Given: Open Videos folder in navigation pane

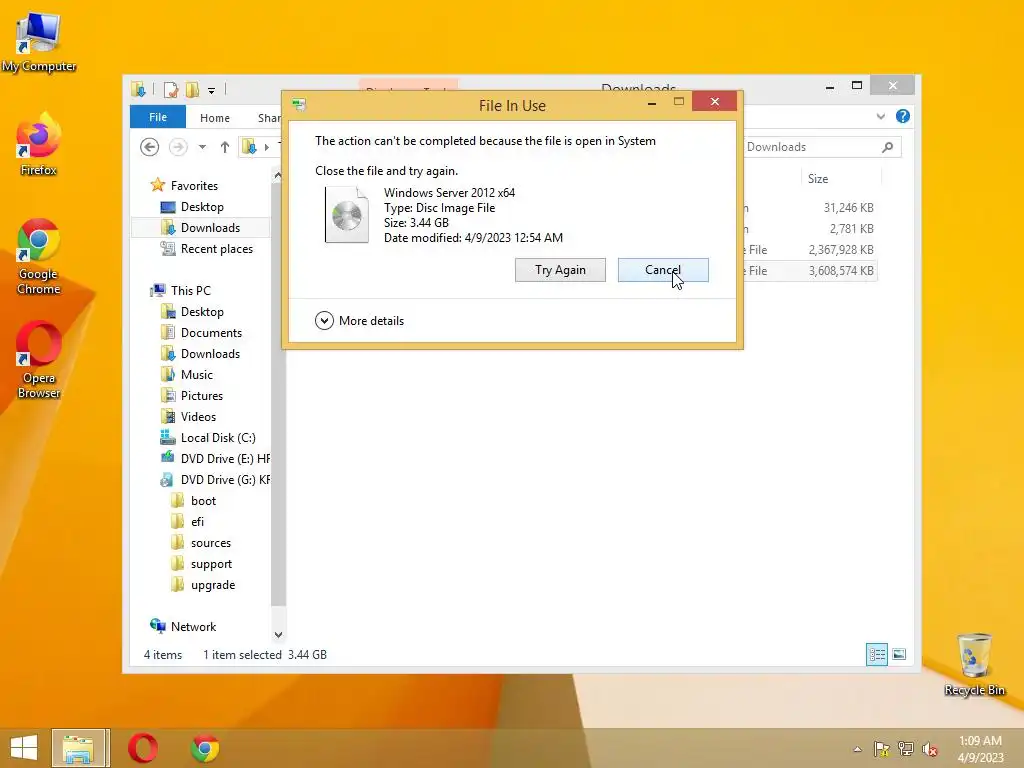Looking at the screenshot, I should tap(189, 417).
